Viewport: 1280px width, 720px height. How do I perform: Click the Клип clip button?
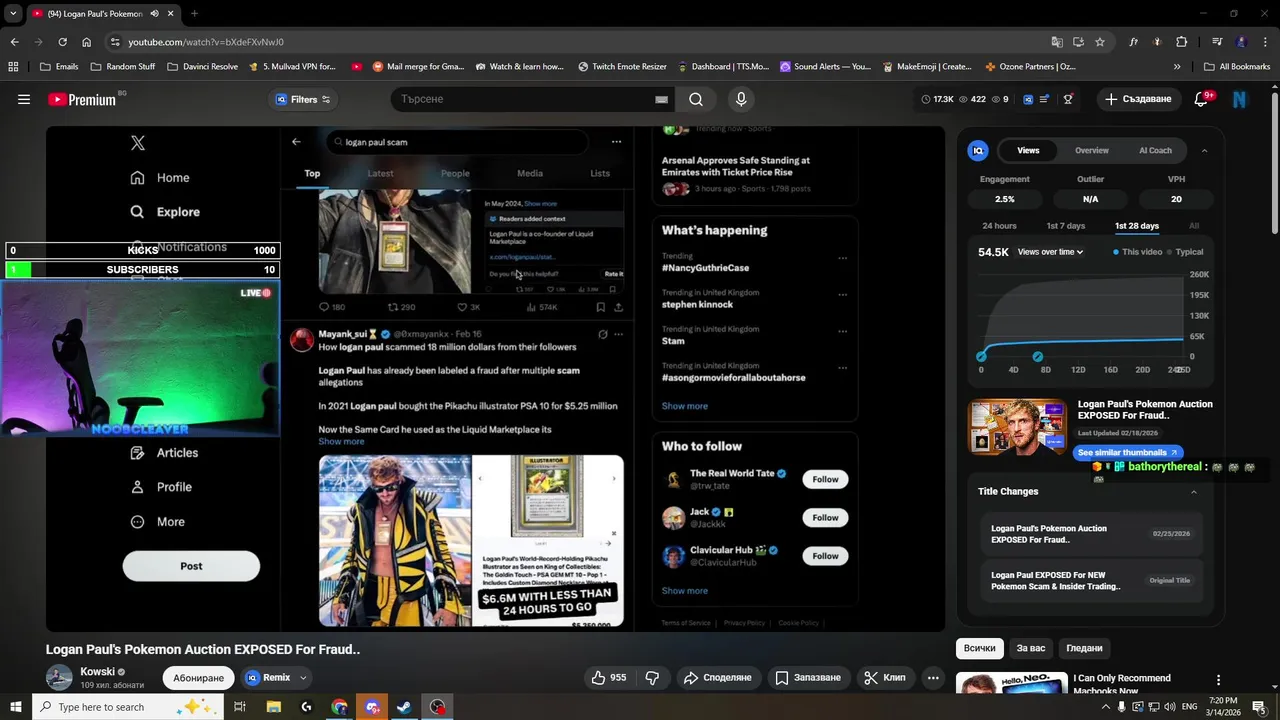(885, 677)
